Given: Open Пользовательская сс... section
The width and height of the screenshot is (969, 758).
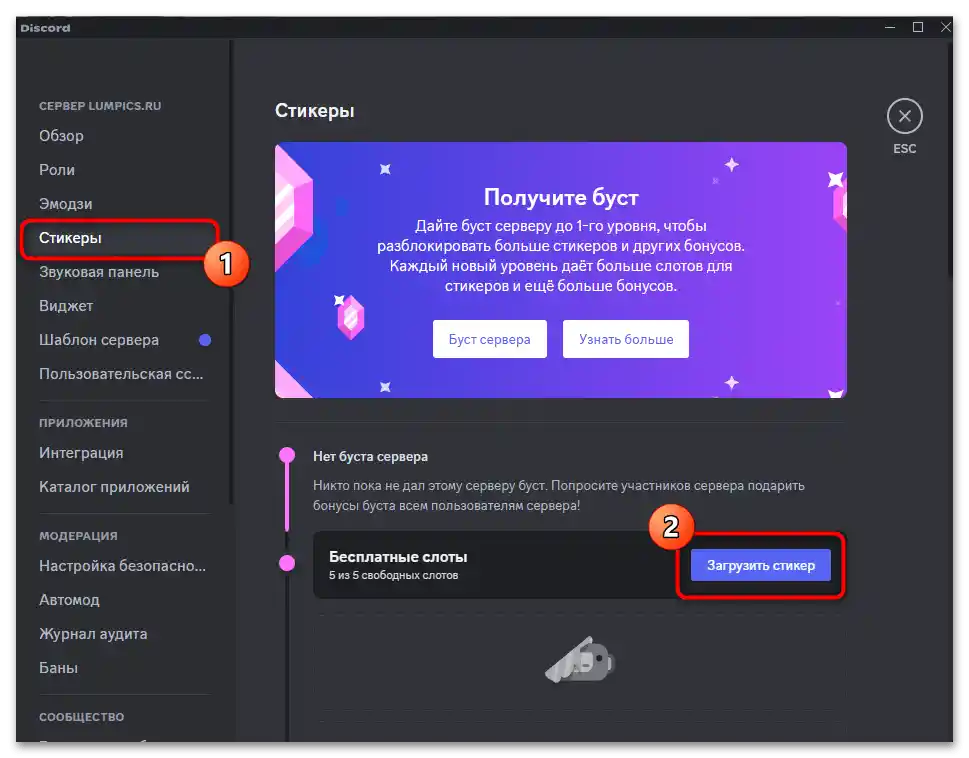Looking at the screenshot, I should (x=123, y=374).
